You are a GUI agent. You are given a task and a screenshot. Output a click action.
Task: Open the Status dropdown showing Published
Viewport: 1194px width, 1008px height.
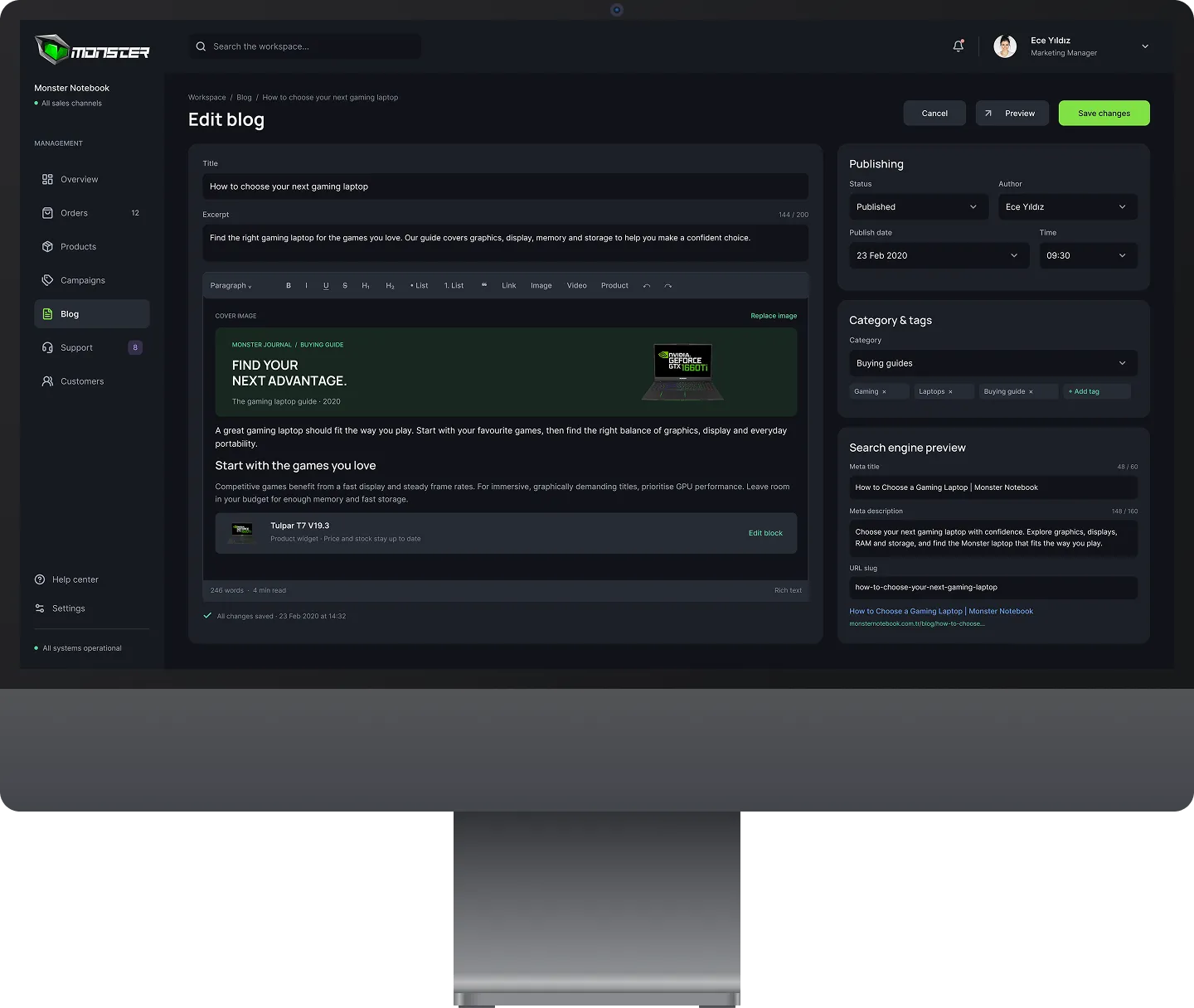[x=919, y=207]
